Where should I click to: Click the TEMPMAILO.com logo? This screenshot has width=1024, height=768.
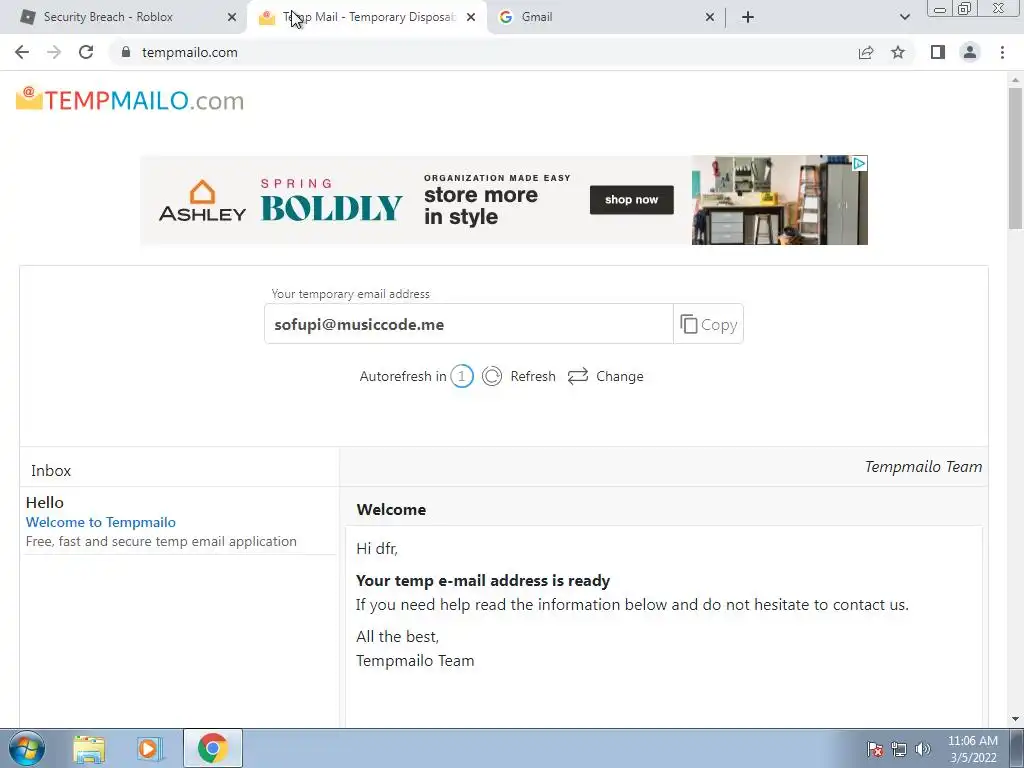pos(130,100)
